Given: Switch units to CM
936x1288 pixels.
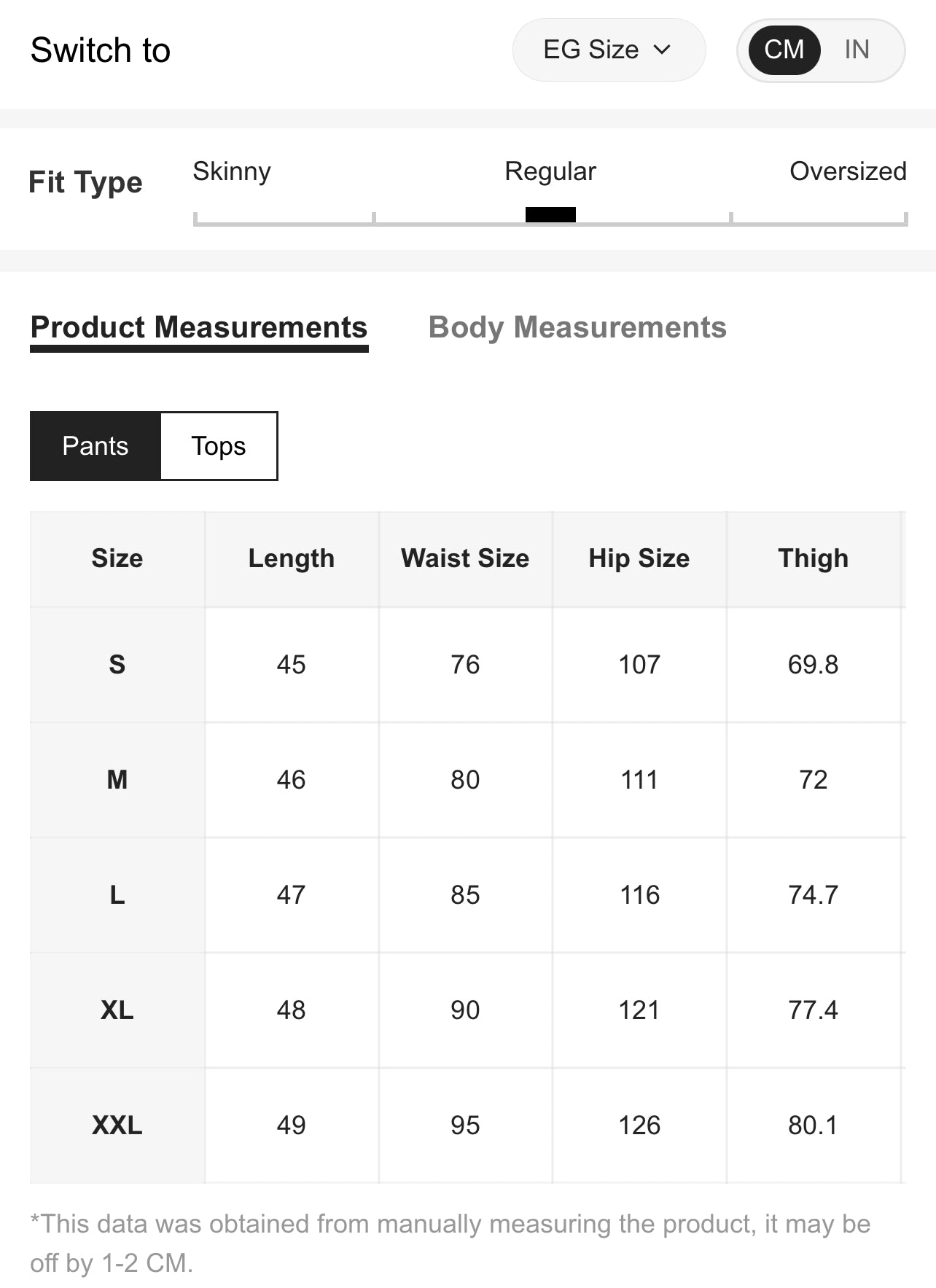Looking at the screenshot, I should (784, 50).
